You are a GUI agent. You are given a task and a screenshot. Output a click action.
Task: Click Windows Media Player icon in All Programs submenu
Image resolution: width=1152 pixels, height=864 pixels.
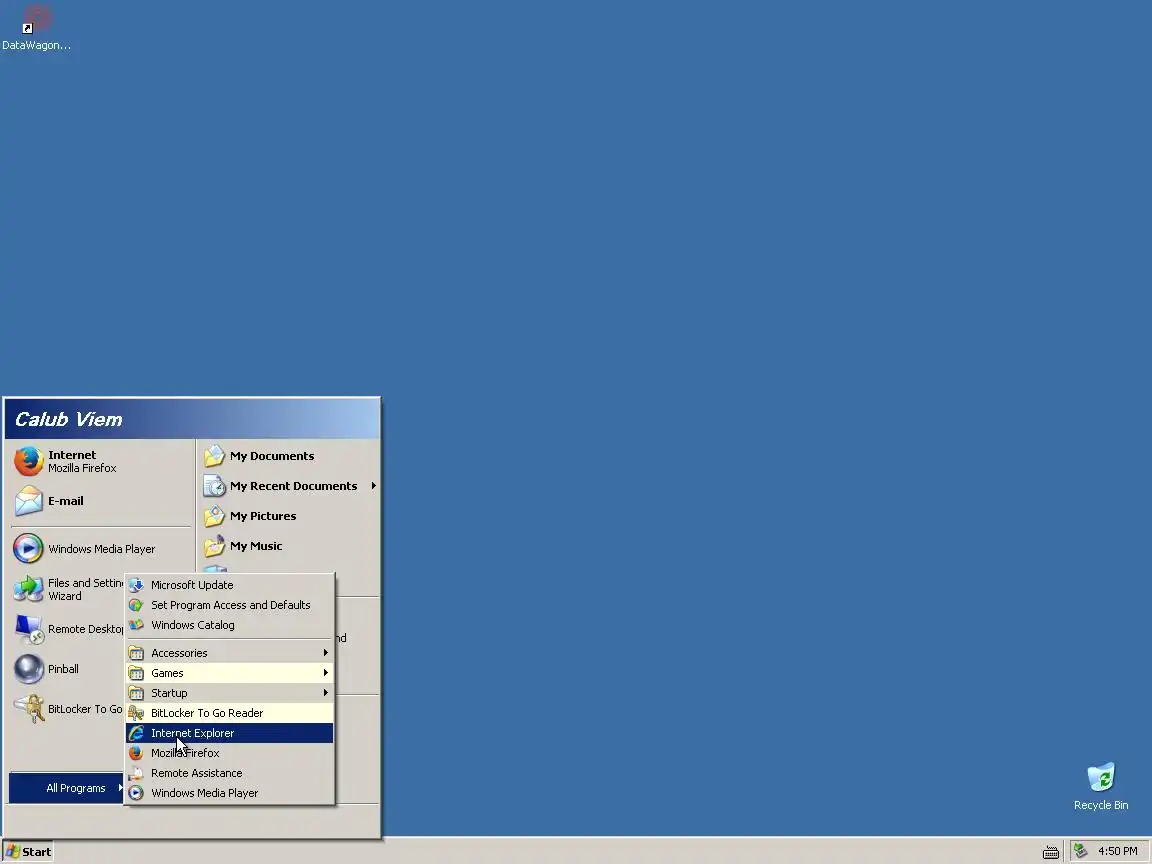tap(136, 793)
